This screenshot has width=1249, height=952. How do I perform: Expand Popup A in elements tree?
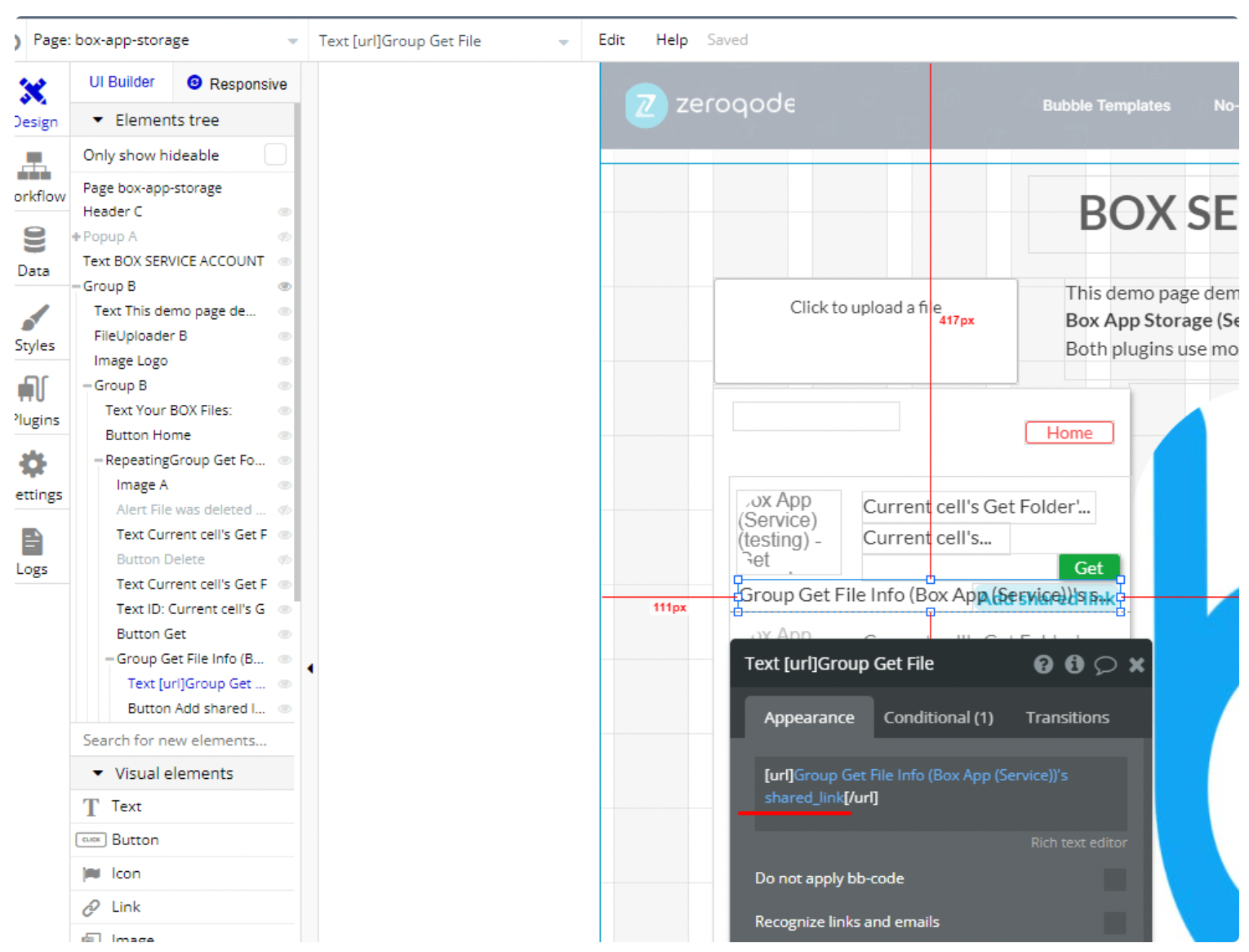coord(77,237)
